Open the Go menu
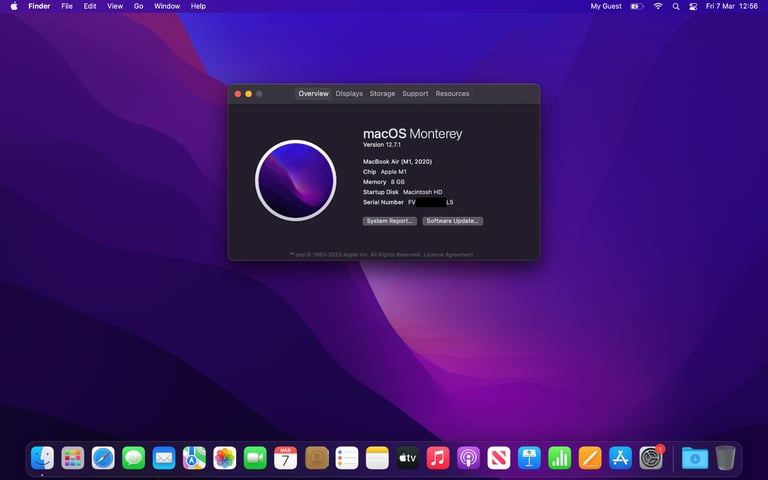Image resolution: width=768 pixels, height=480 pixels. coord(139,6)
